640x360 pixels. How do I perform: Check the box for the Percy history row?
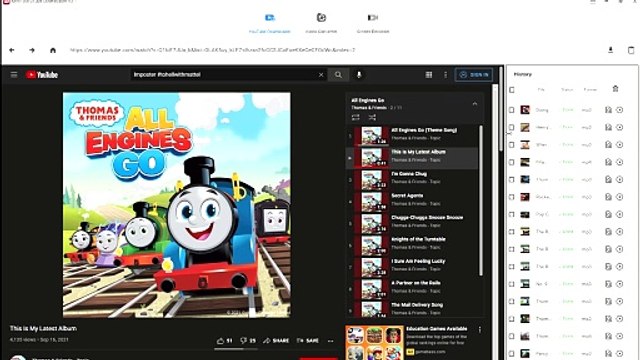(x=512, y=353)
